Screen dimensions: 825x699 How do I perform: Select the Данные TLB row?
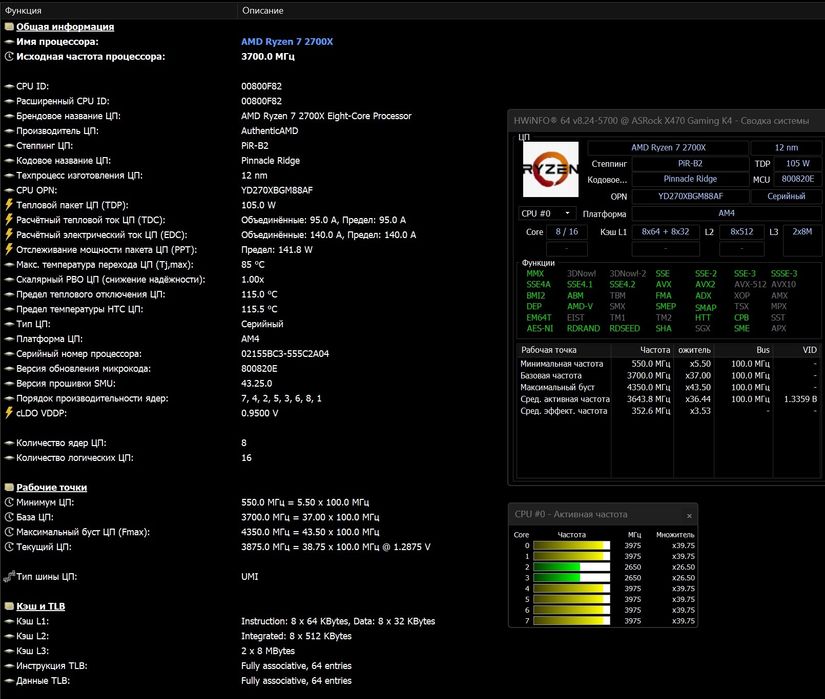tap(253, 681)
